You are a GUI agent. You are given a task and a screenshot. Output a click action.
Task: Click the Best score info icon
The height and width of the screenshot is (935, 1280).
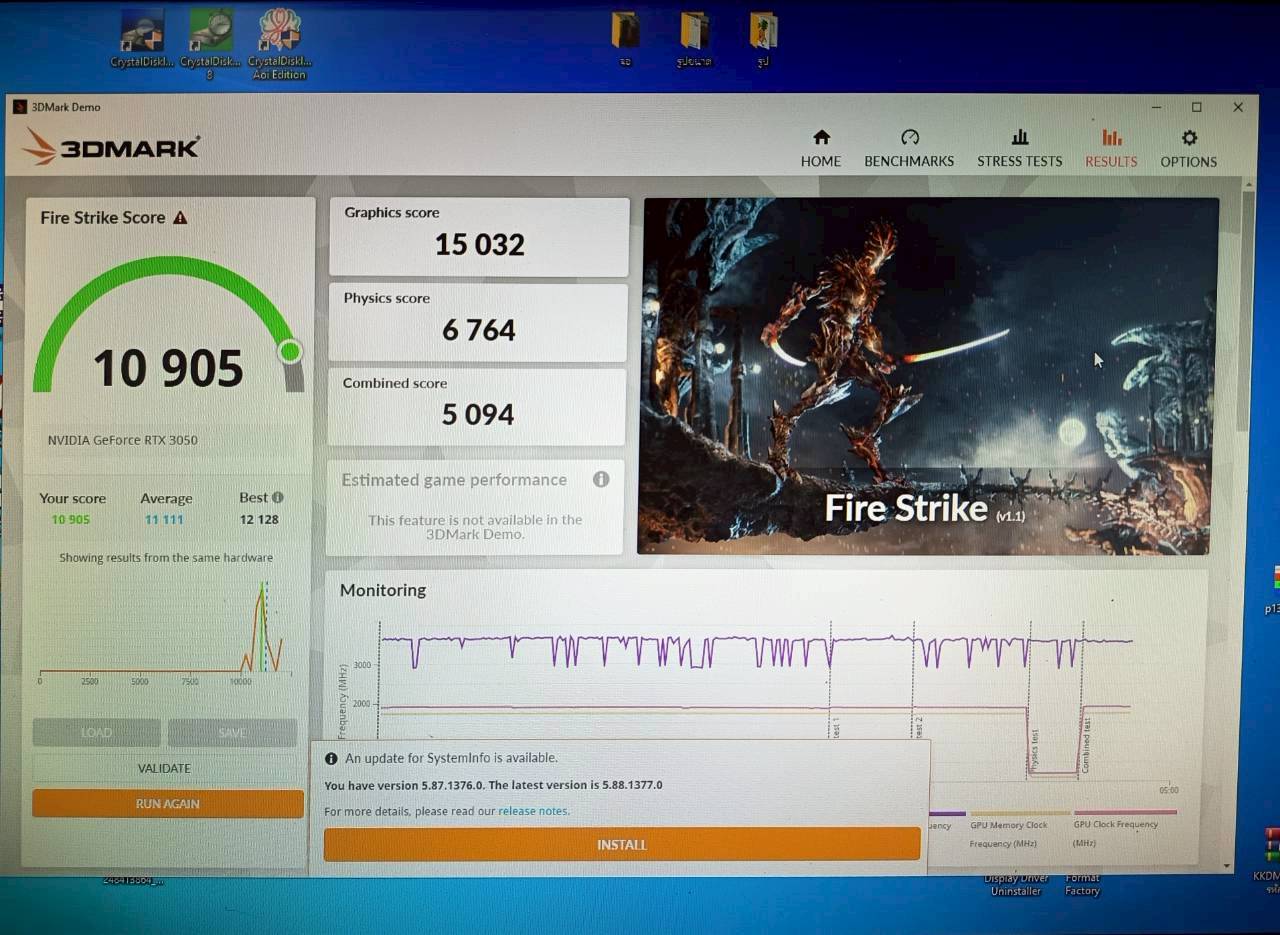tap(279, 497)
